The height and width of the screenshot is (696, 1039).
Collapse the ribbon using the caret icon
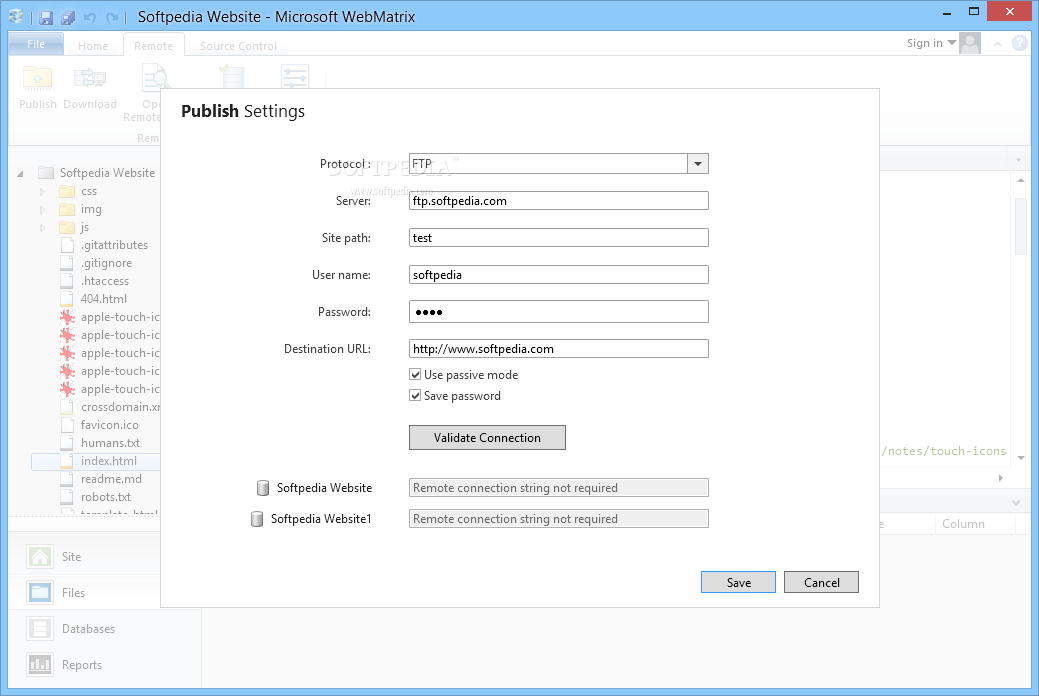point(997,44)
